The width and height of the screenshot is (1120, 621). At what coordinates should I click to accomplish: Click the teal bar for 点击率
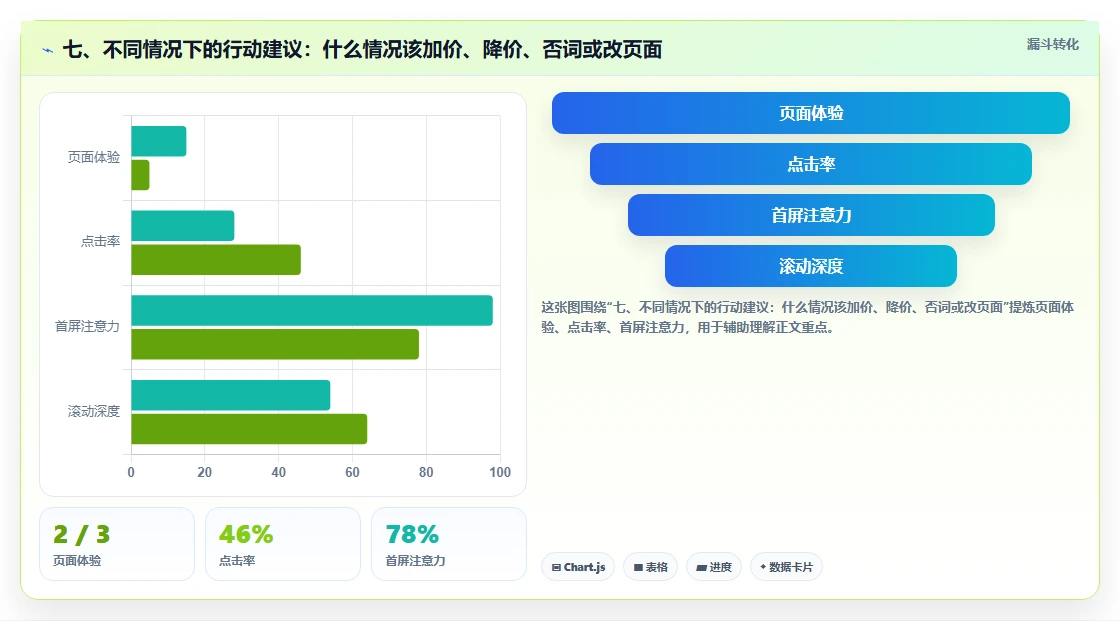coord(183,226)
